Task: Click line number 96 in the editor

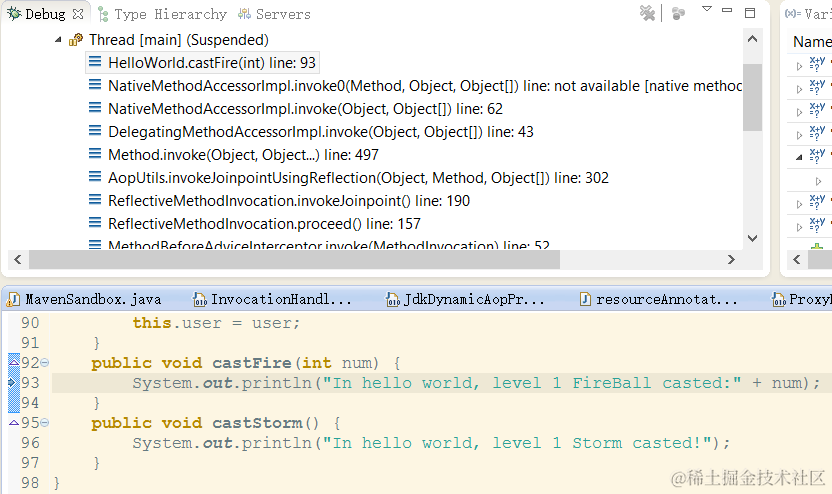Action: tap(30, 443)
